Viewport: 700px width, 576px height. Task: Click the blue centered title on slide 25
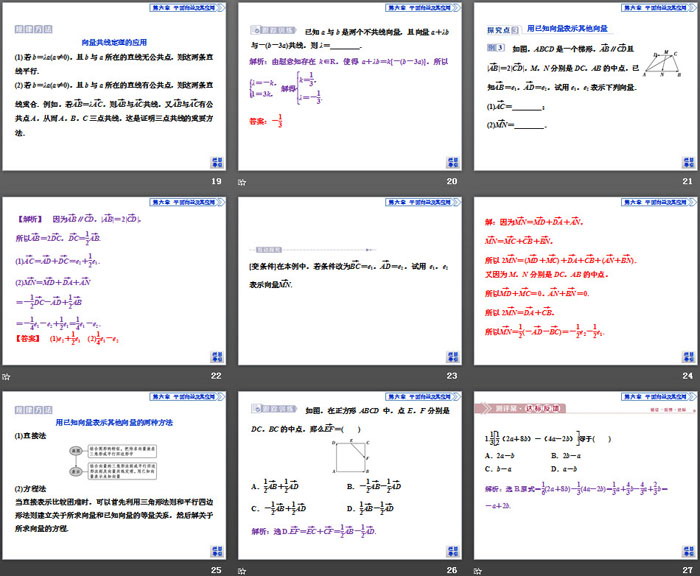tap(114, 422)
